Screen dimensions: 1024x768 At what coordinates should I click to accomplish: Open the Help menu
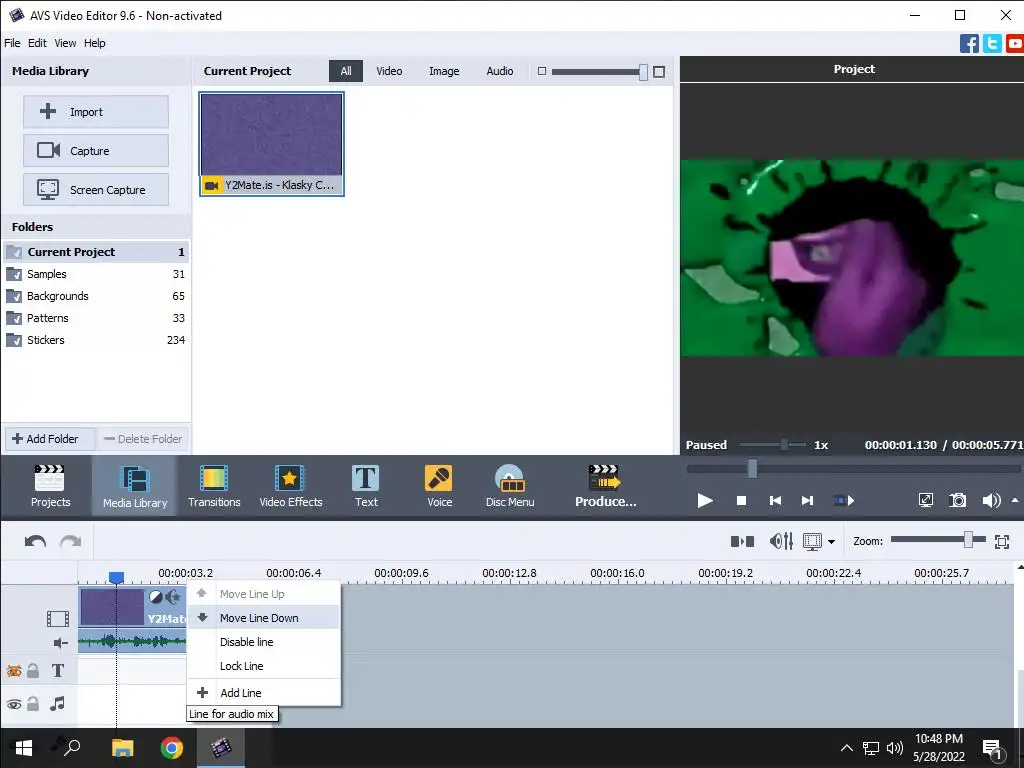coord(94,43)
